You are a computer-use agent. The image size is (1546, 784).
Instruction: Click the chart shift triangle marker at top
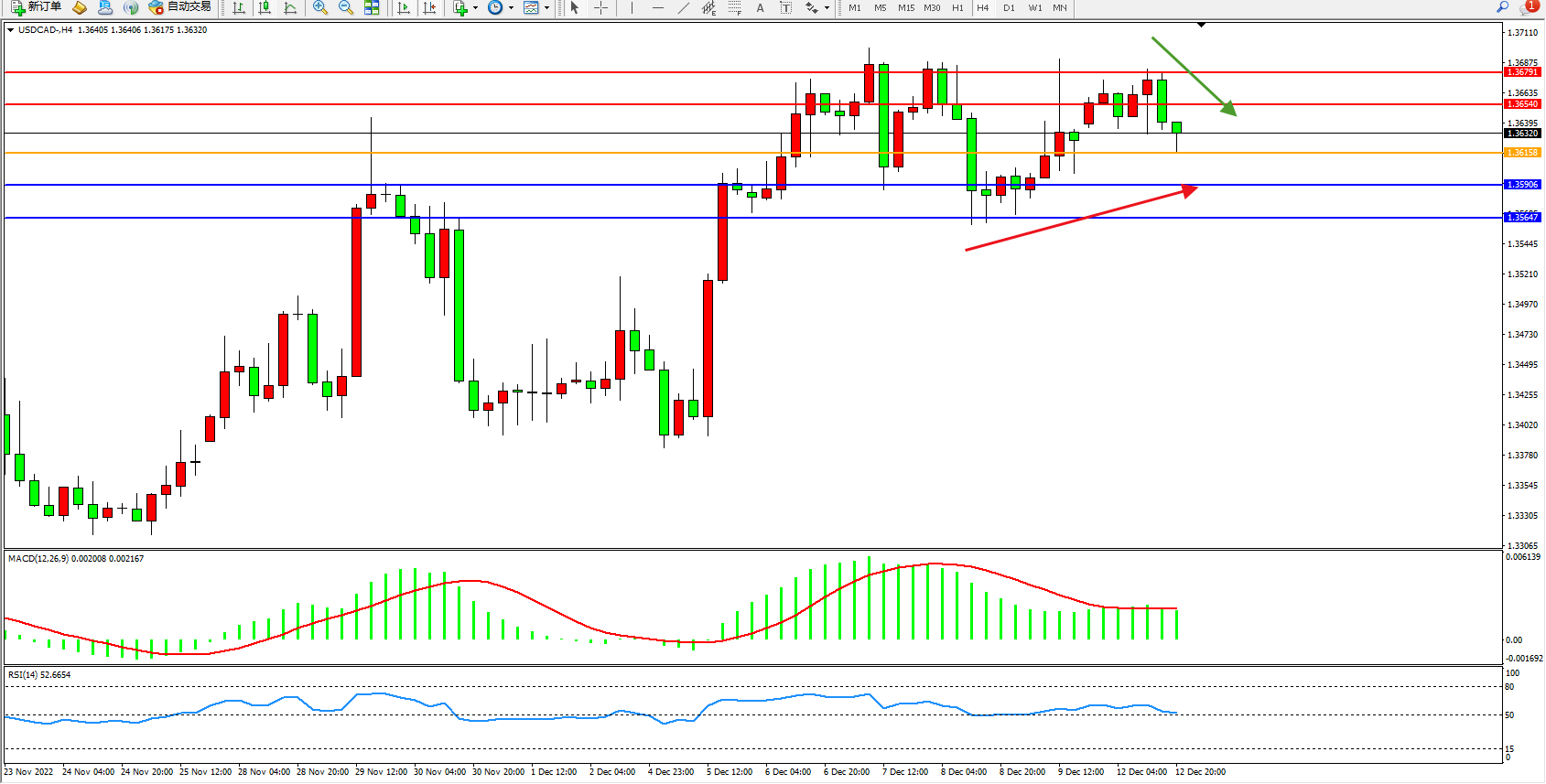[1201, 26]
